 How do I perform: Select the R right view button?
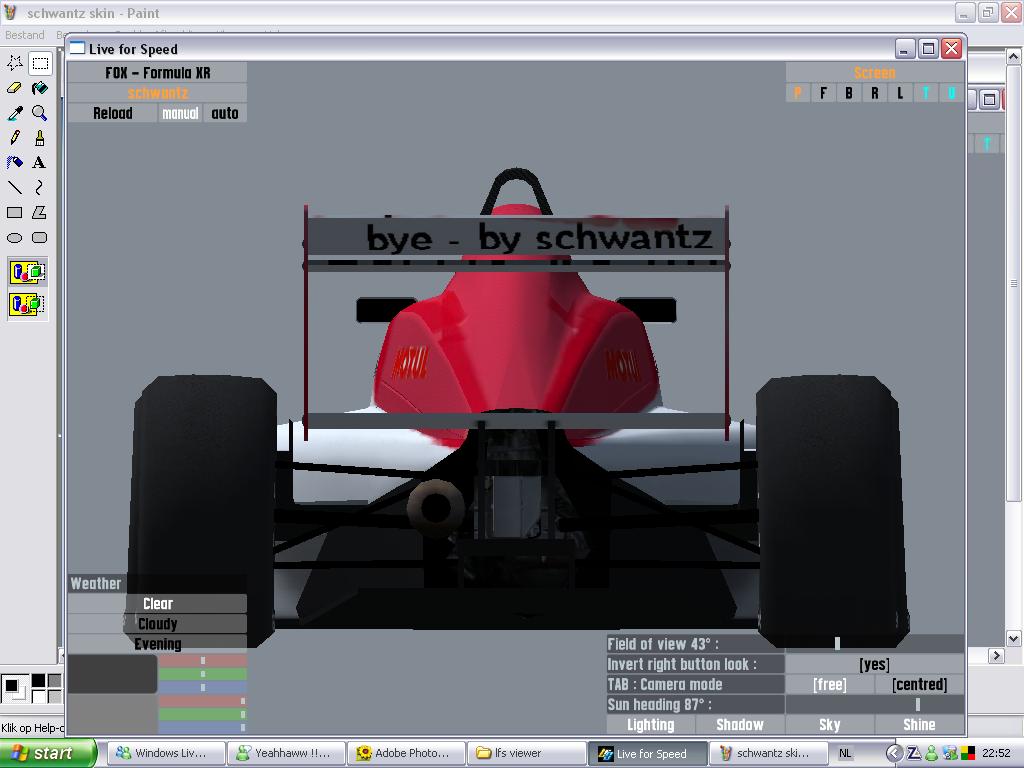click(874, 93)
